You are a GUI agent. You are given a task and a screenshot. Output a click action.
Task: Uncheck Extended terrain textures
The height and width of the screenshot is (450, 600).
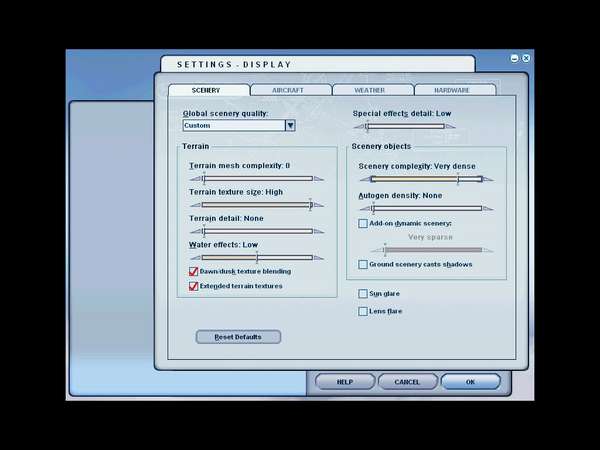[193, 286]
